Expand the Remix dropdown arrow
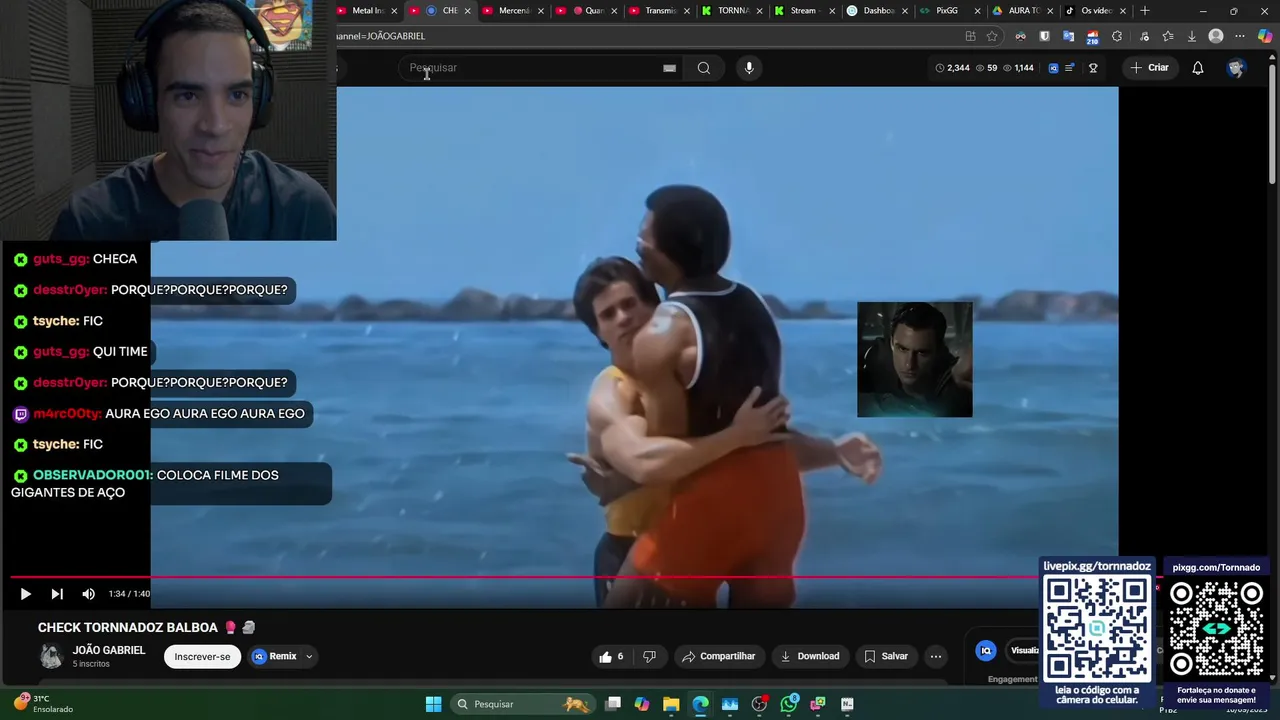The image size is (1280, 720). click(309, 657)
